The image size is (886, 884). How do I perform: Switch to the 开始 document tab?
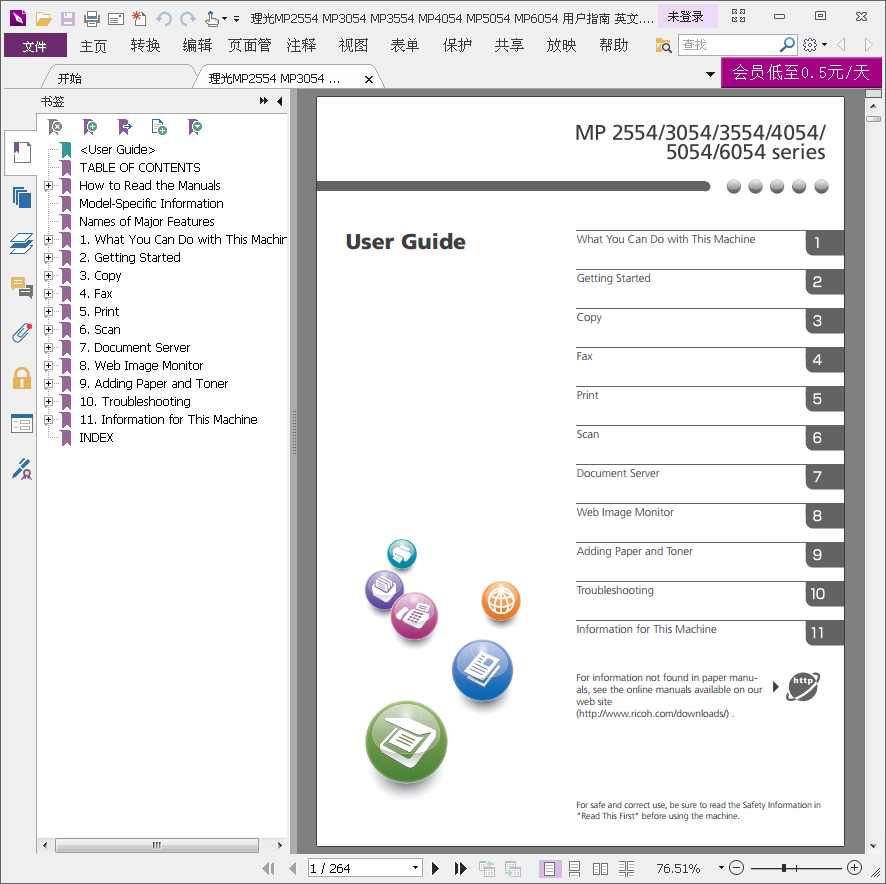click(x=70, y=79)
